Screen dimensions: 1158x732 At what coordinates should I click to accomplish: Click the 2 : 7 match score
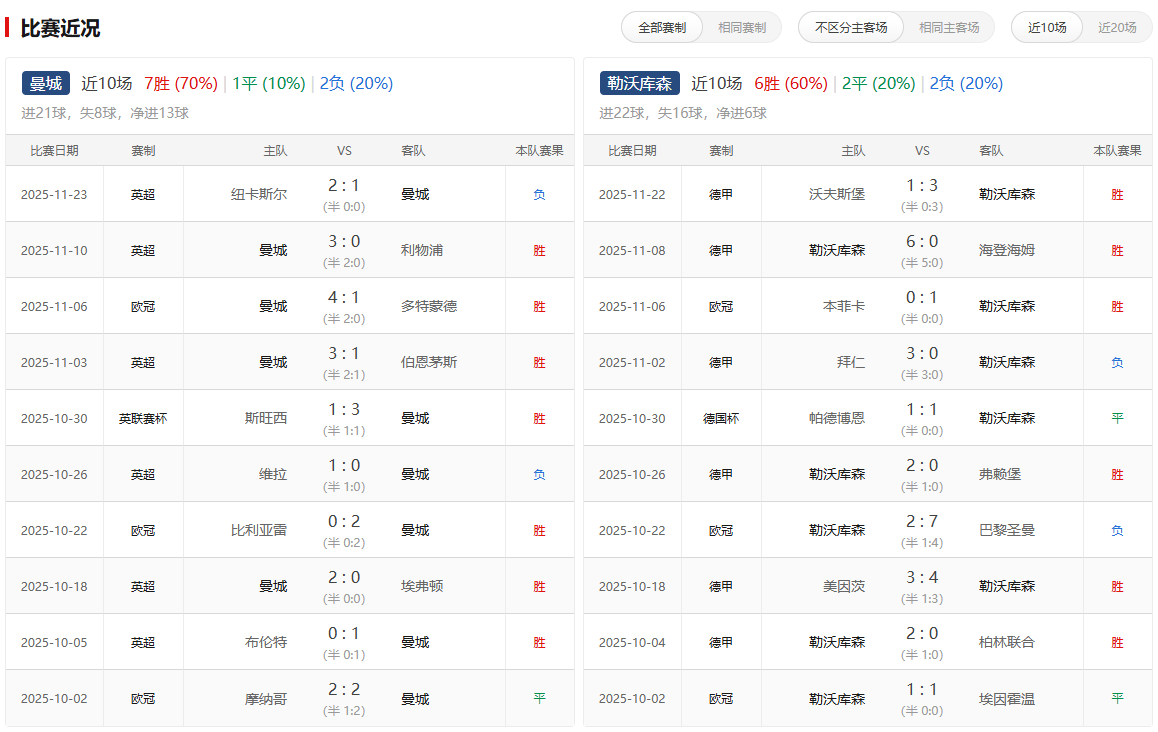[921, 522]
